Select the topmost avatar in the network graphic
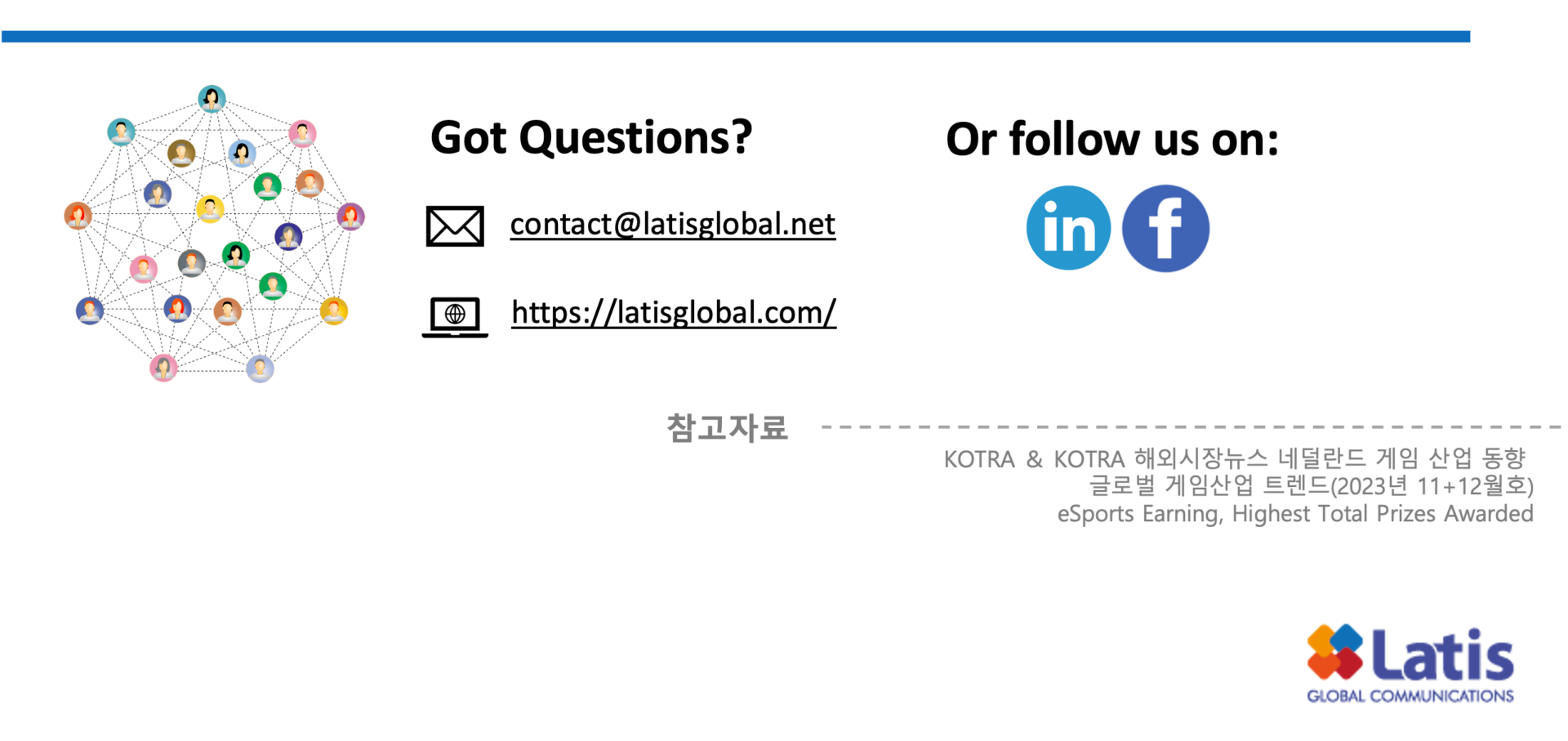Image resolution: width=1568 pixels, height=741 pixels. click(212, 98)
